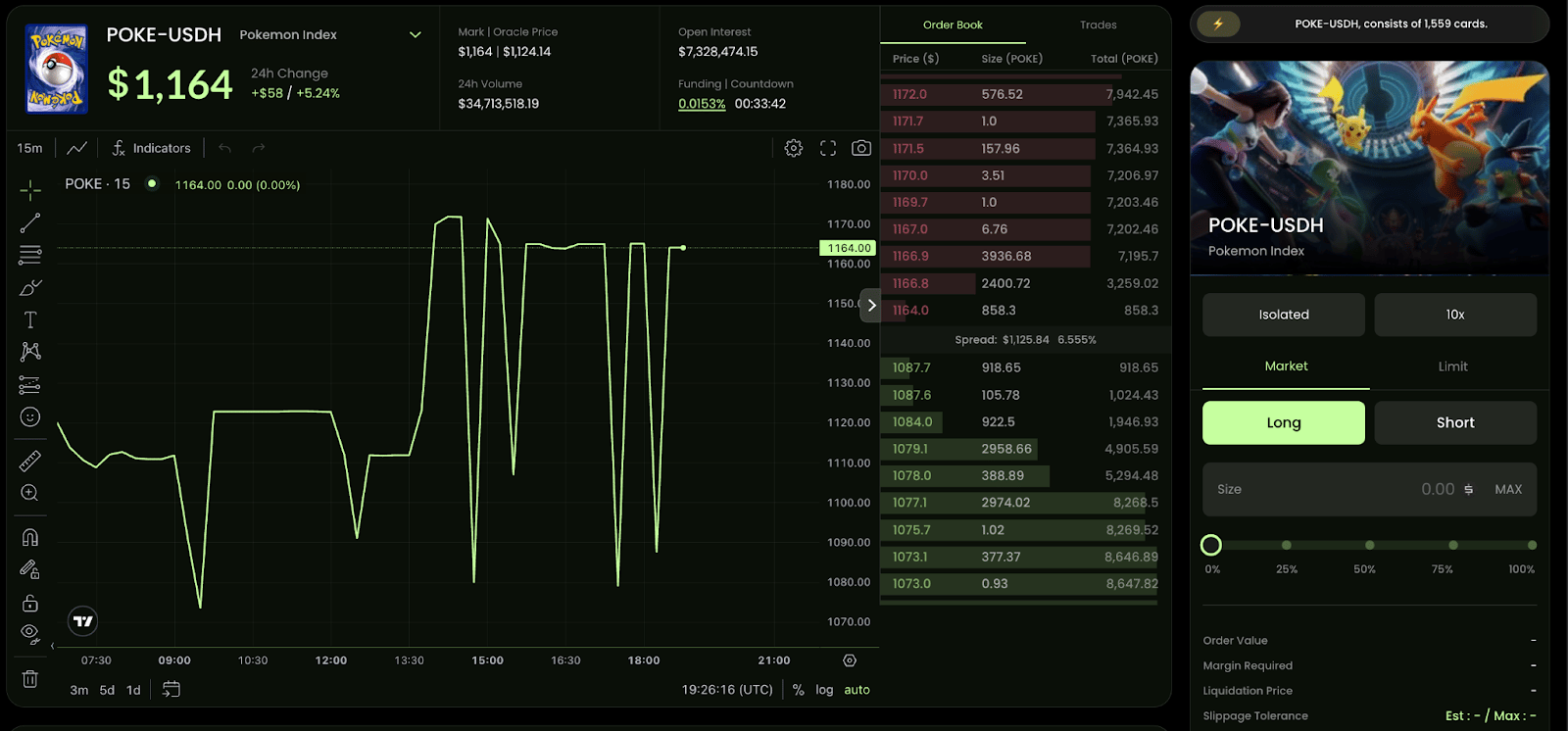The height and width of the screenshot is (731, 1568).
Task: Open the chart patterns tool
Action: (30, 352)
